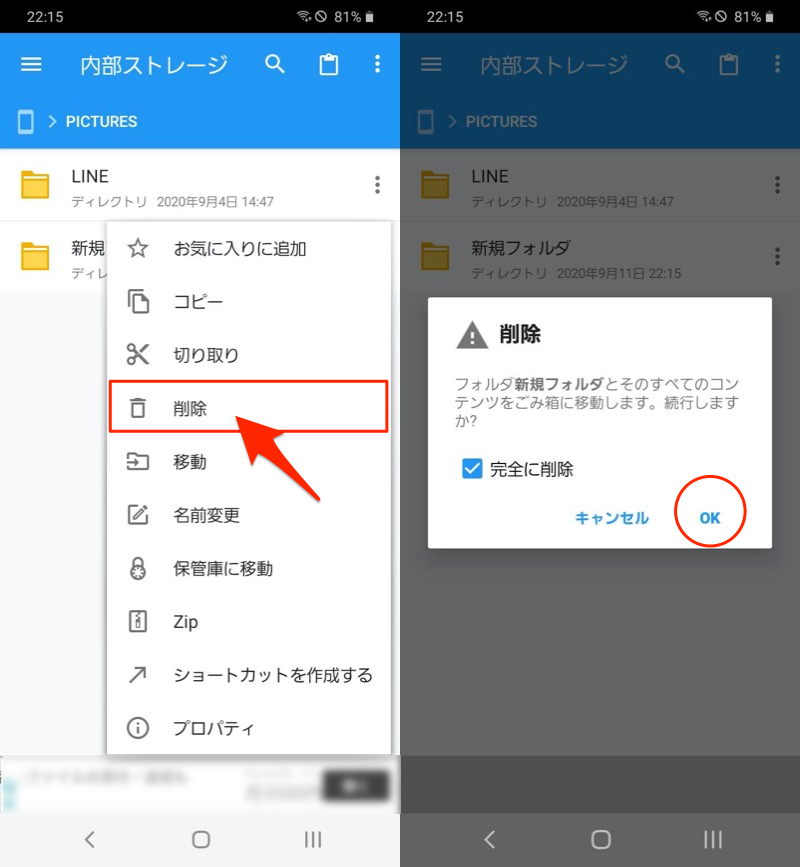
Task: Open the three-dot menu for the undimmed LINE folder
Action: pyautogui.click(x=377, y=185)
